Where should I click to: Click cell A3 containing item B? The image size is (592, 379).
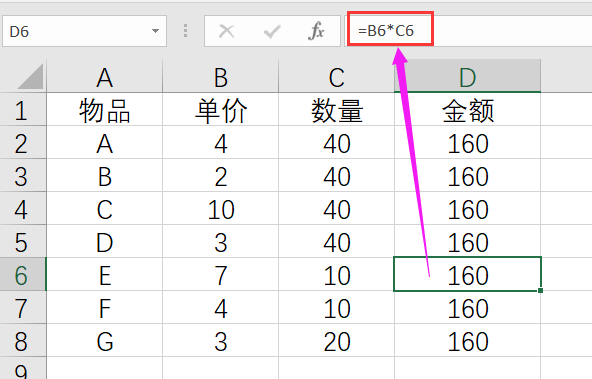(x=105, y=176)
